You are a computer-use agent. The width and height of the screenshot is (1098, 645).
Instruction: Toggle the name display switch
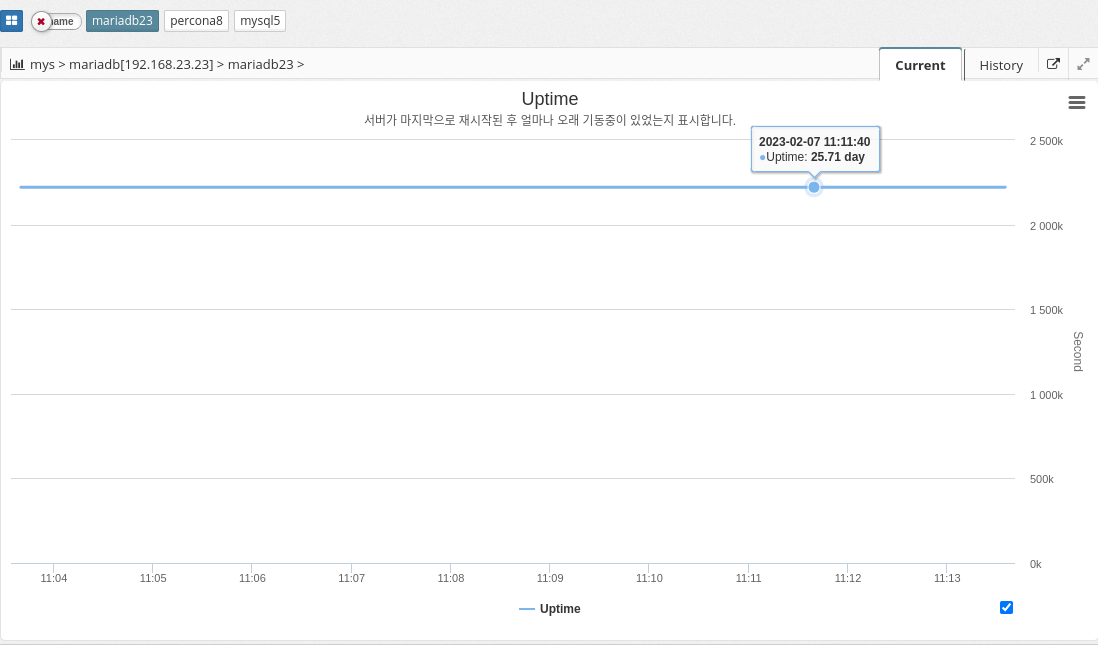[x=57, y=21]
